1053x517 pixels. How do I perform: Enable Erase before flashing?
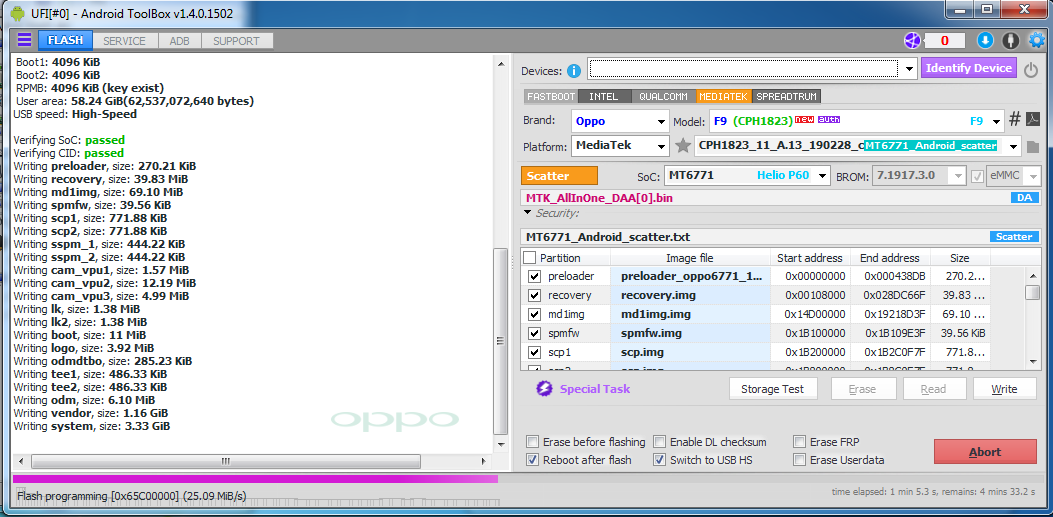pyautogui.click(x=533, y=442)
